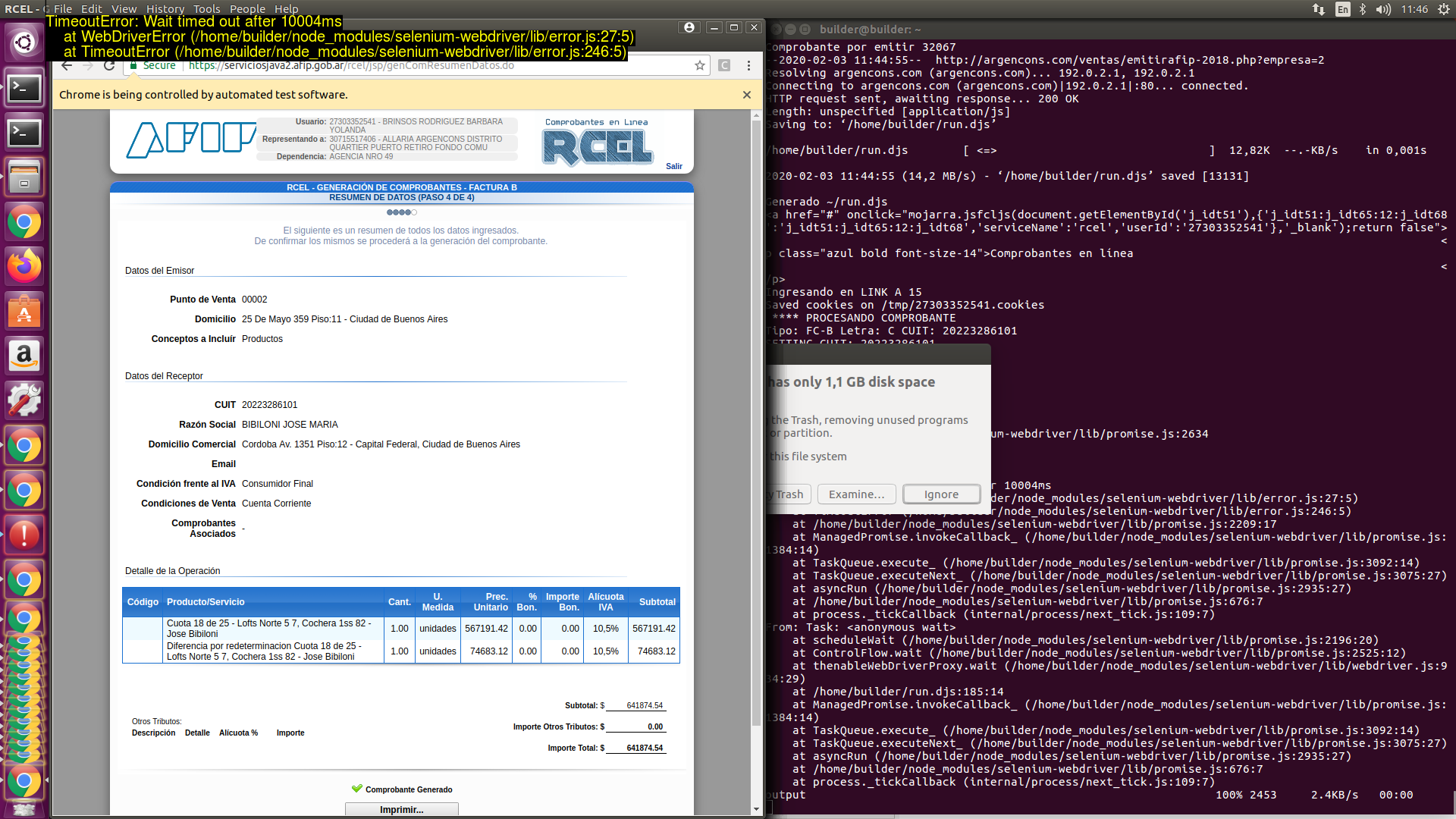
Task: Open the View menu
Action: click(124, 9)
